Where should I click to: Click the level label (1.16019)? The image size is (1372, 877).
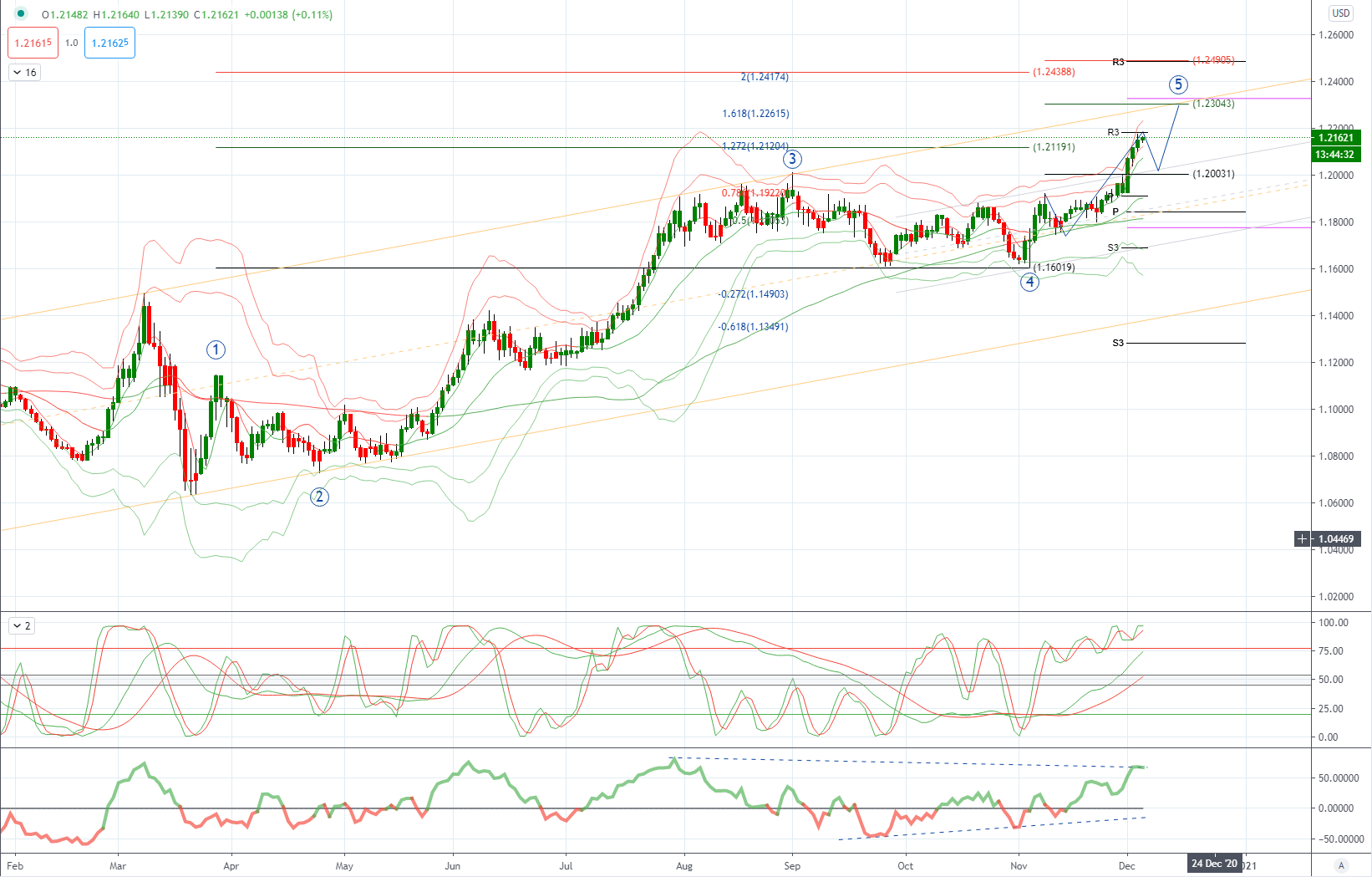1054,268
